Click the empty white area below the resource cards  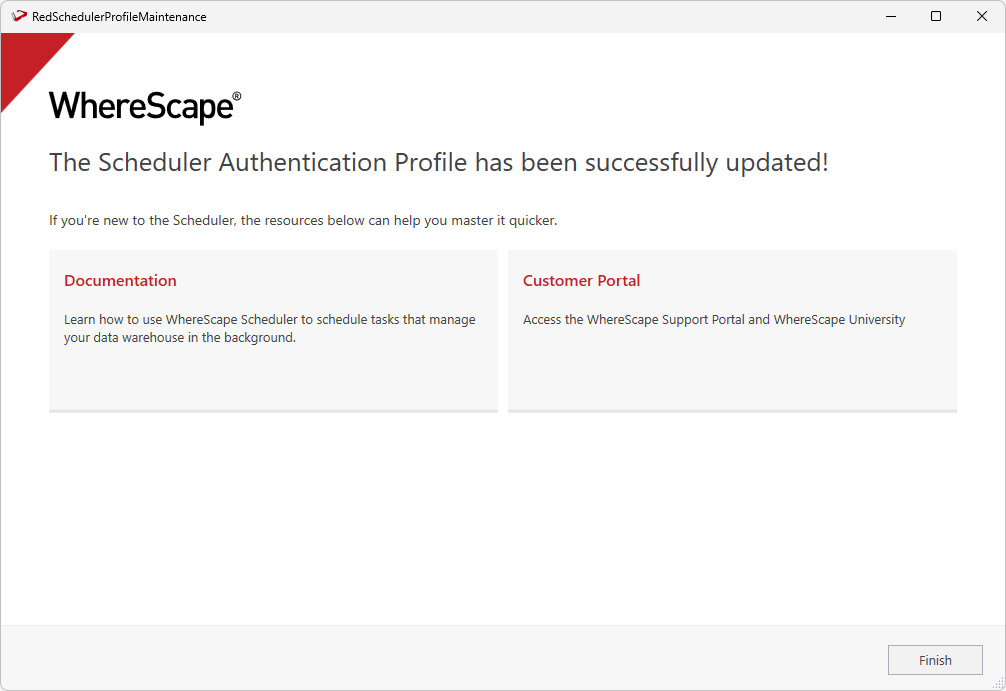502,518
